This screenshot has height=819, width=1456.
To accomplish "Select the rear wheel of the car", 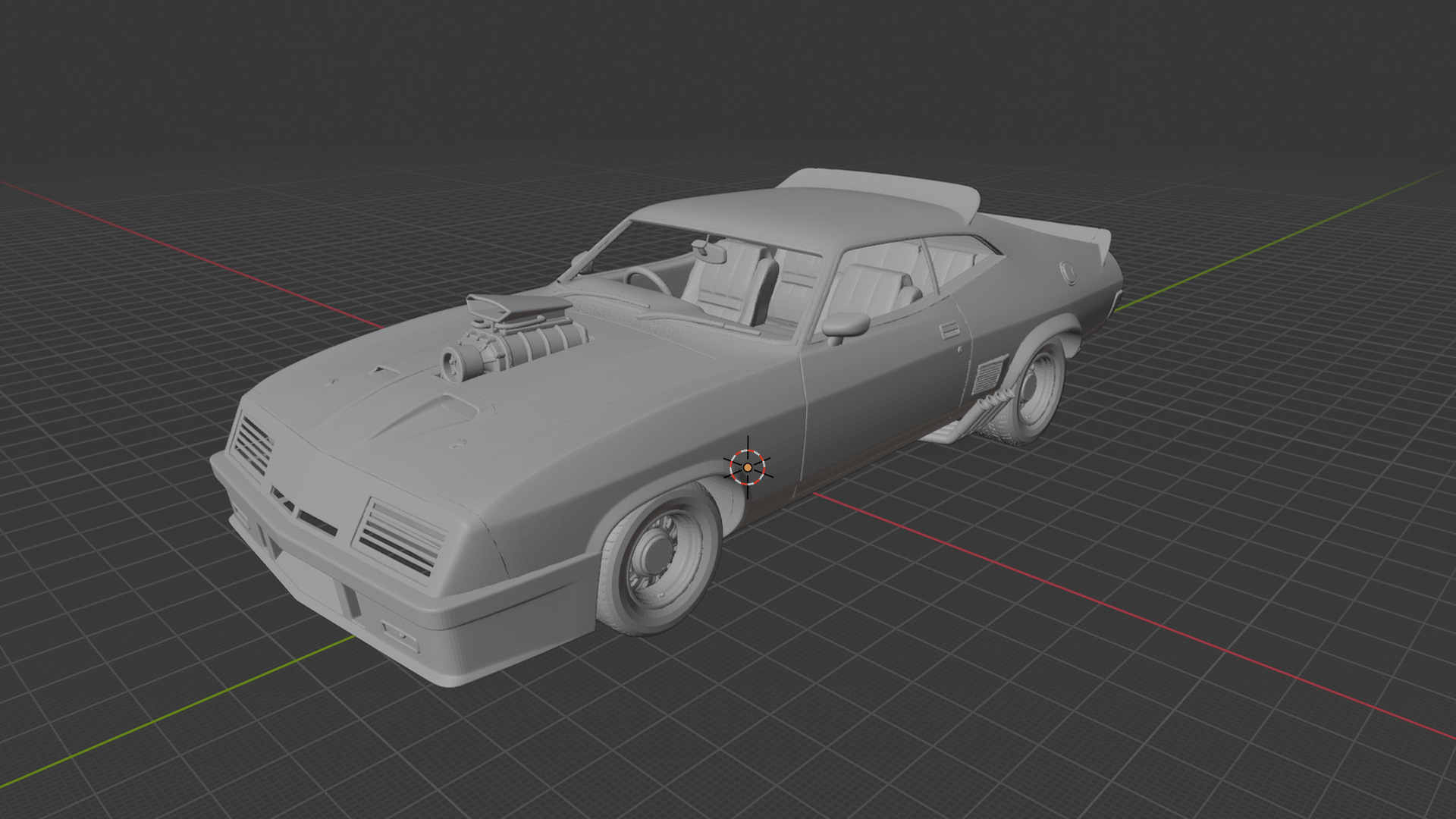I will click(x=1029, y=393).
